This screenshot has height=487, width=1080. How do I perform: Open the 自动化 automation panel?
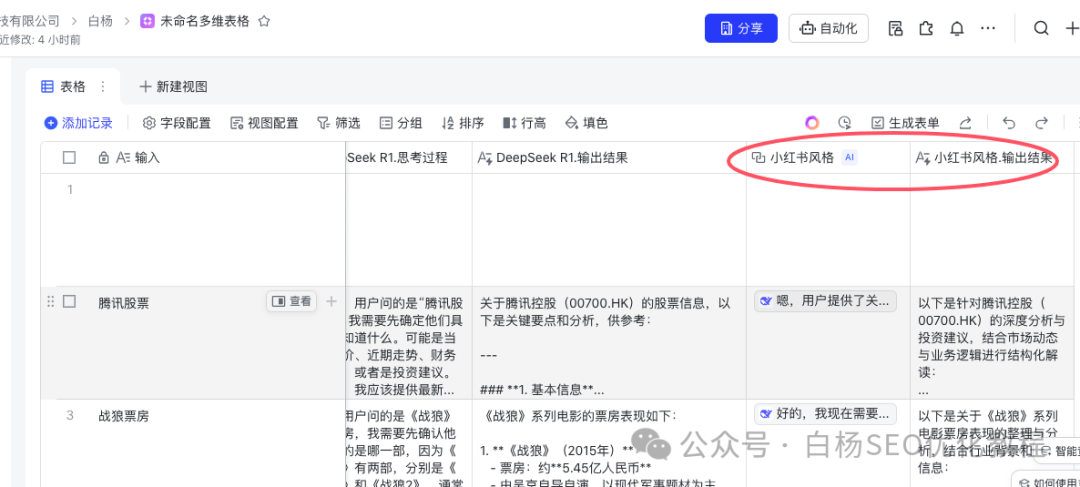tap(828, 29)
